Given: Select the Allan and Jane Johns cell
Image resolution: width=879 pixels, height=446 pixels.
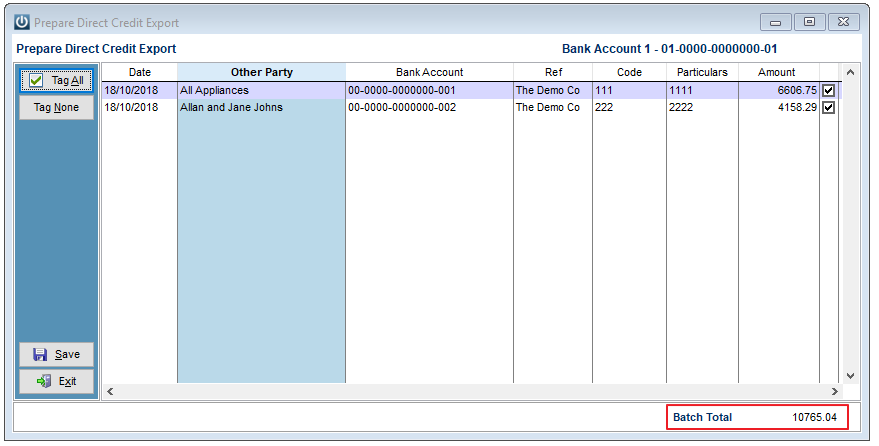Looking at the screenshot, I should 261,107.
